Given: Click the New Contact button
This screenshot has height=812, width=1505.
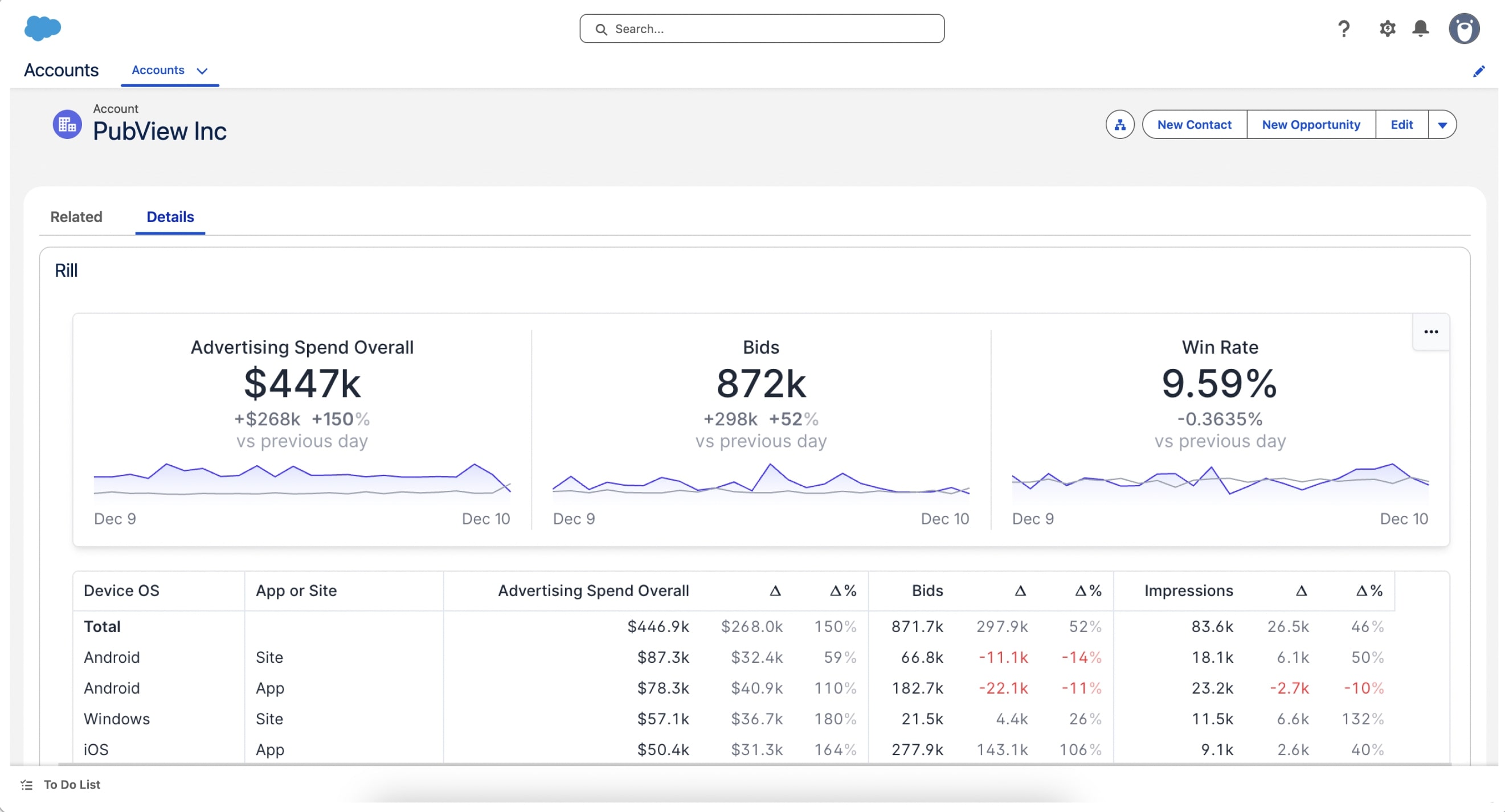Looking at the screenshot, I should pos(1193,125).
